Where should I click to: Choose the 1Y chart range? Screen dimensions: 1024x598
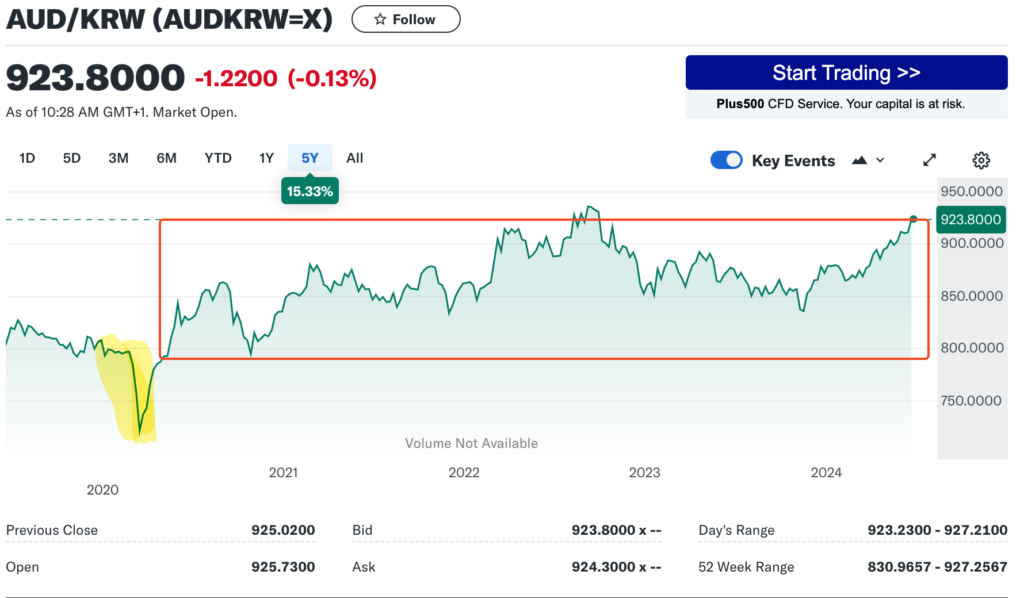coord(266,158)
